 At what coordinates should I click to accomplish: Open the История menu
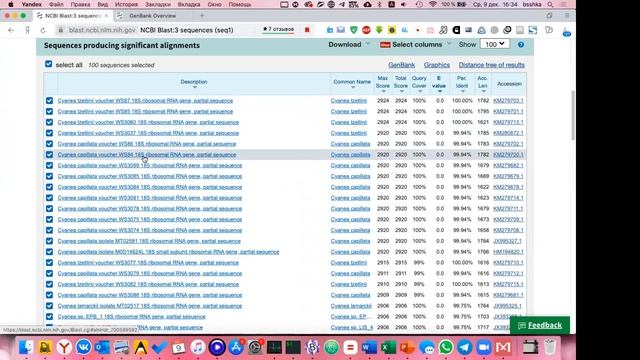(126, 4)
